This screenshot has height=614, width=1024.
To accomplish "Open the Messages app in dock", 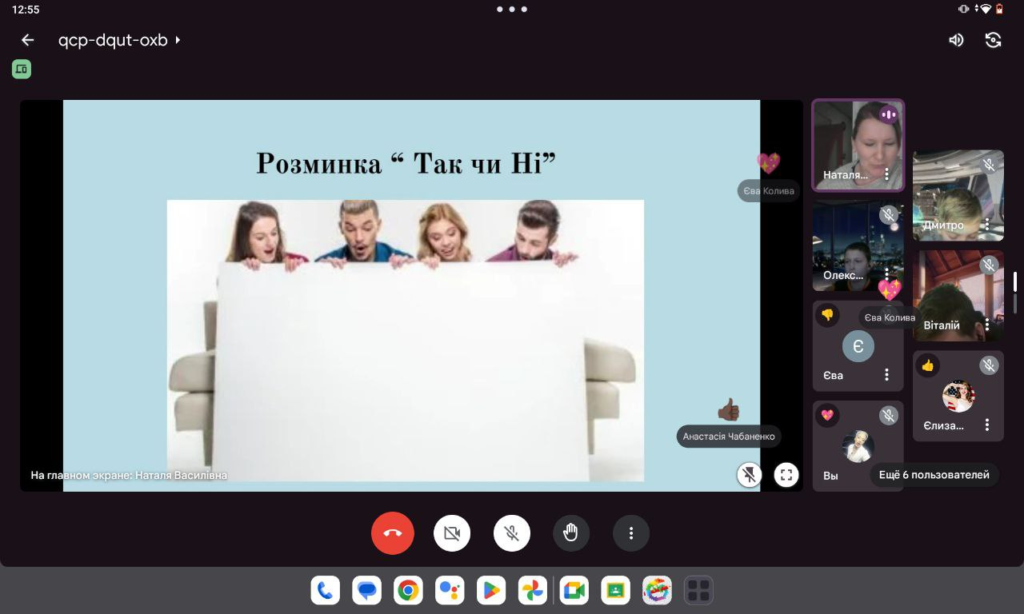I will (x=366, y=590).
